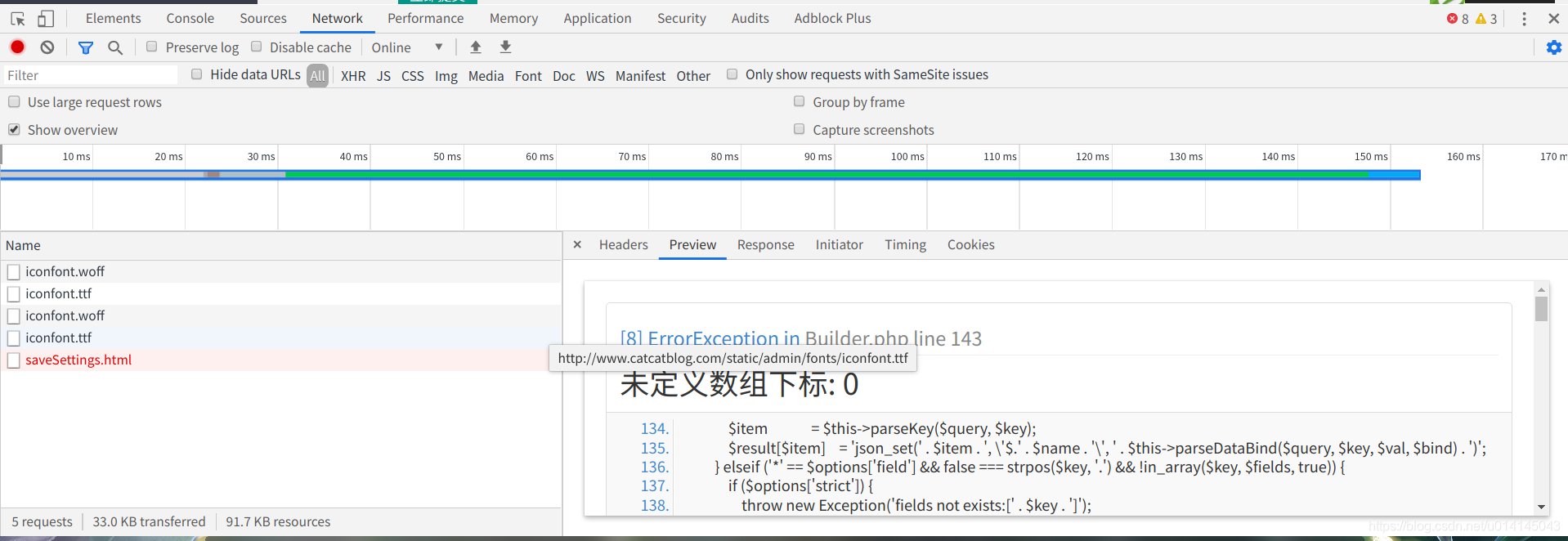Image resolution: width=1568 pixels, height=541 pixels.
Task: Filter requests by XHR
Action: [x=353, y=75]
